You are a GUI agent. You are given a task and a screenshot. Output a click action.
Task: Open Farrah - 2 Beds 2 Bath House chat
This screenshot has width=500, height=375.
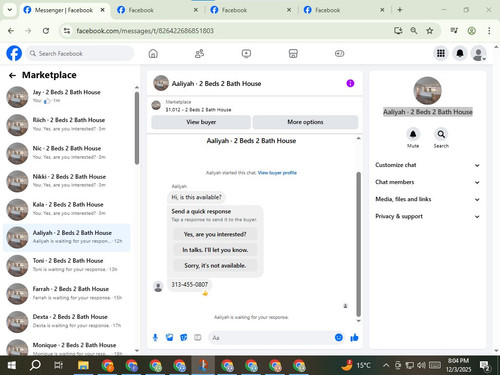[67, 293]
